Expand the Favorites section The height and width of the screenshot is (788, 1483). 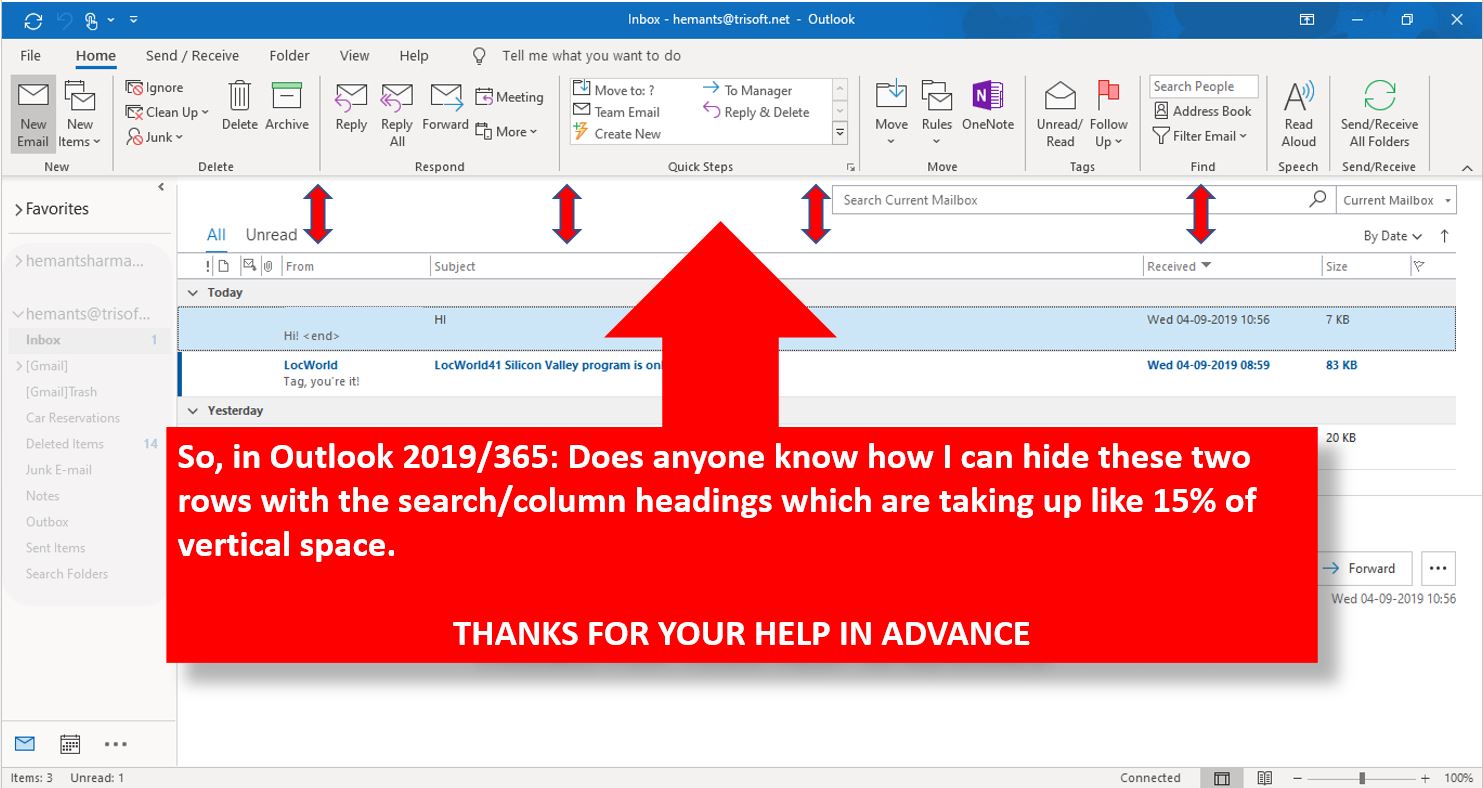(17, 209)
